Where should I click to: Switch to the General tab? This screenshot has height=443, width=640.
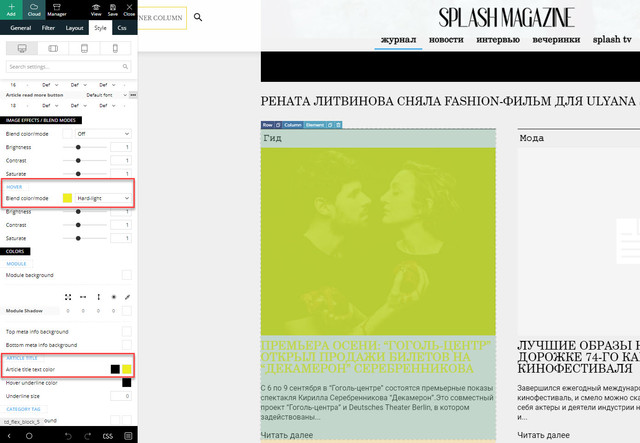[20, 28]
